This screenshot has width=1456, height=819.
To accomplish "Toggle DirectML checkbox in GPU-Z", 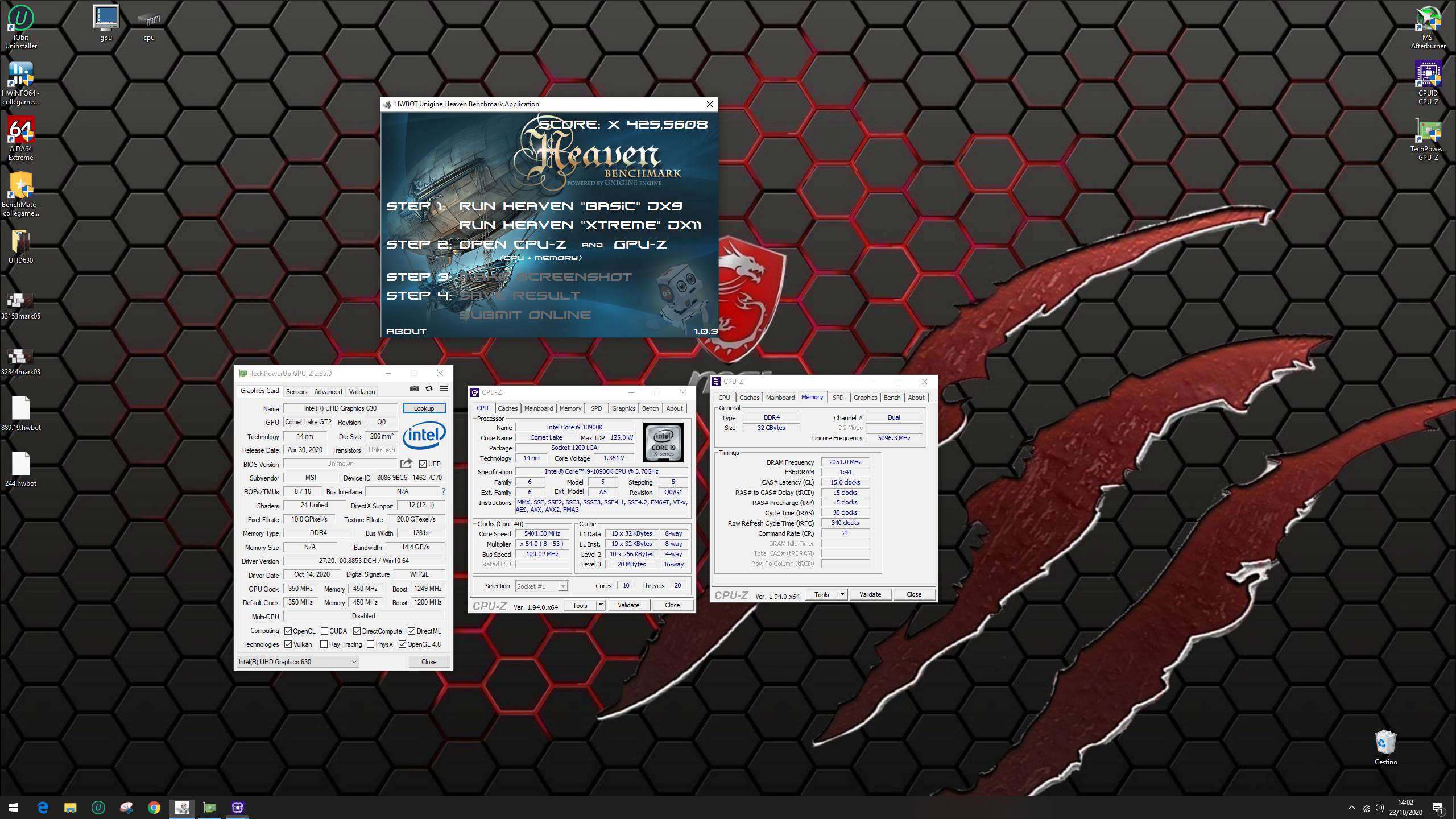I will [411, 631].
